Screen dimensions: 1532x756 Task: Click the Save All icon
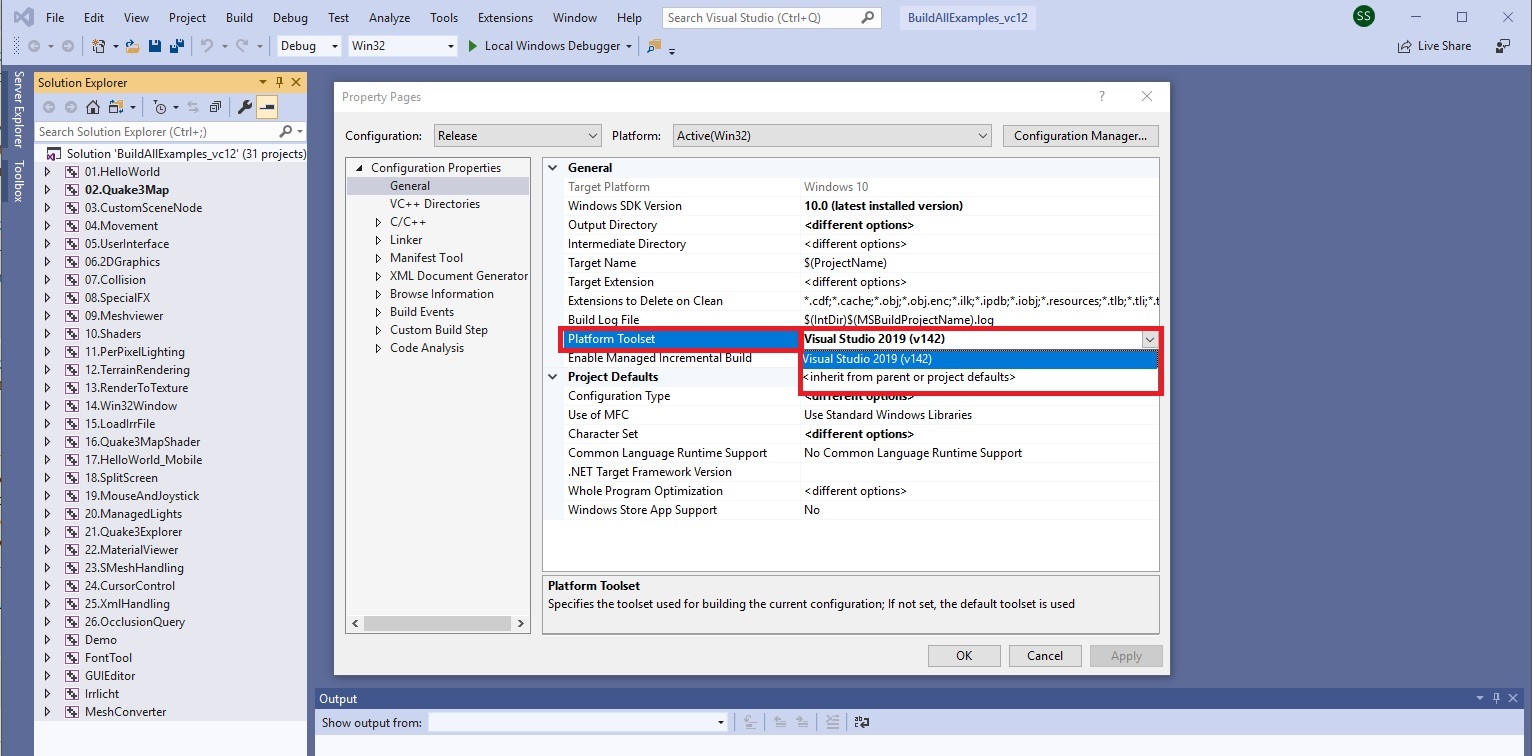(x=175, y=46)
